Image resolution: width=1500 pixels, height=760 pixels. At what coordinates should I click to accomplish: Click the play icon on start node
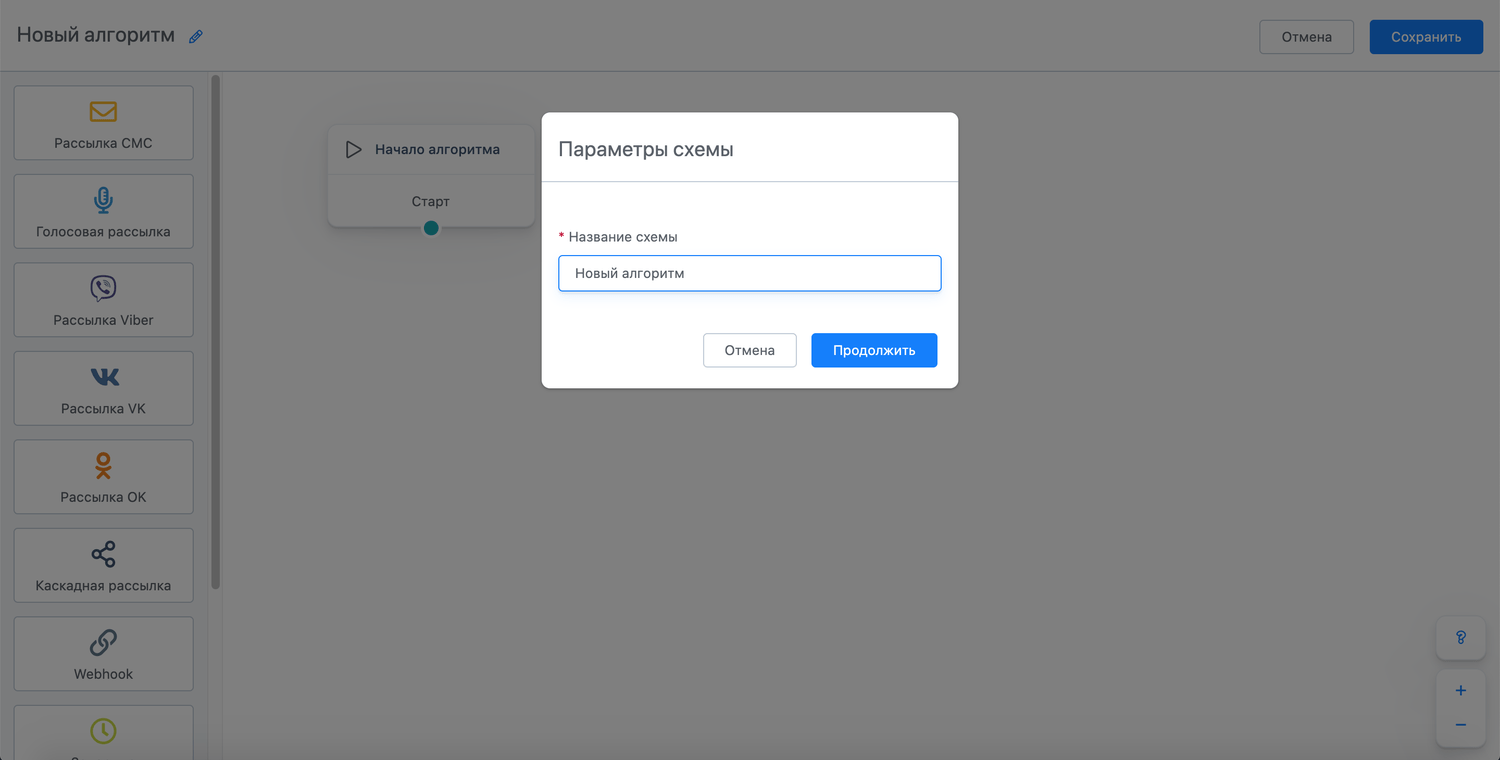(x=353, y=150)
